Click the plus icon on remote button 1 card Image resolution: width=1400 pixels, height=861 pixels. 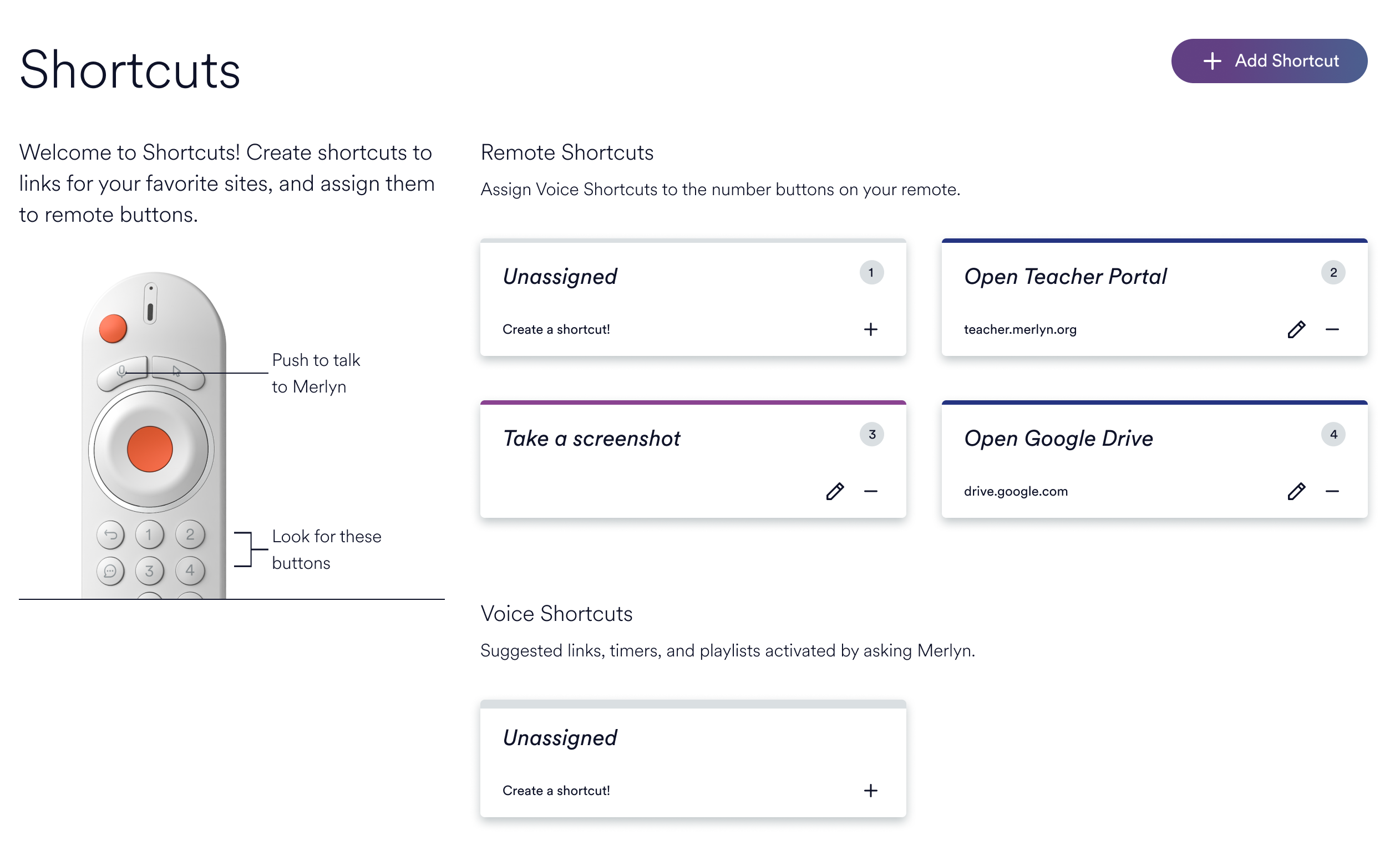[x=871, y=329]
